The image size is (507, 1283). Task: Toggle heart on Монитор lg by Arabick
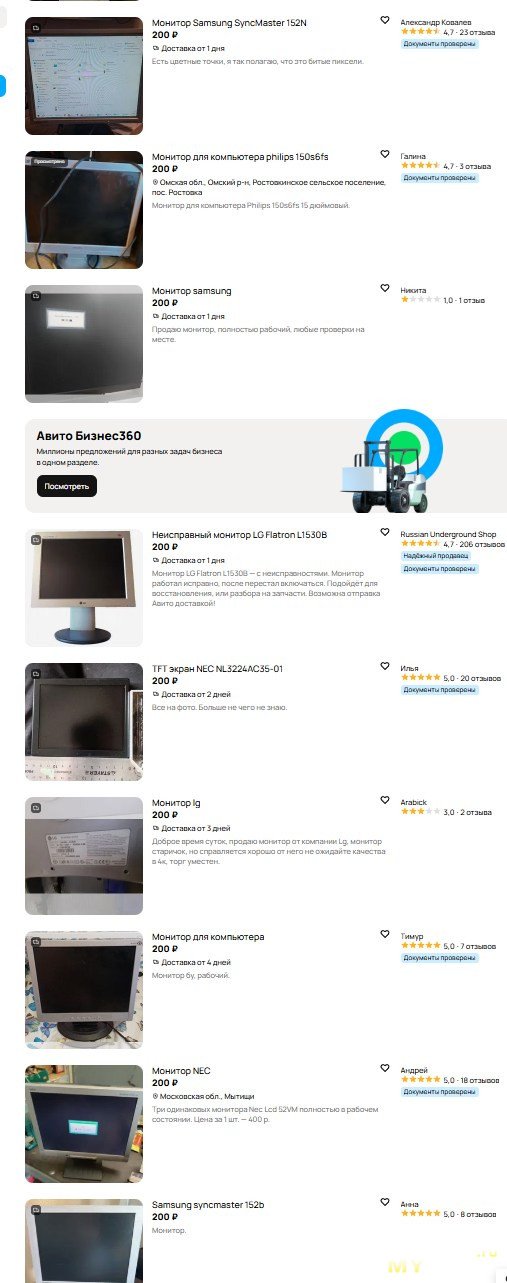coord(385,800)
